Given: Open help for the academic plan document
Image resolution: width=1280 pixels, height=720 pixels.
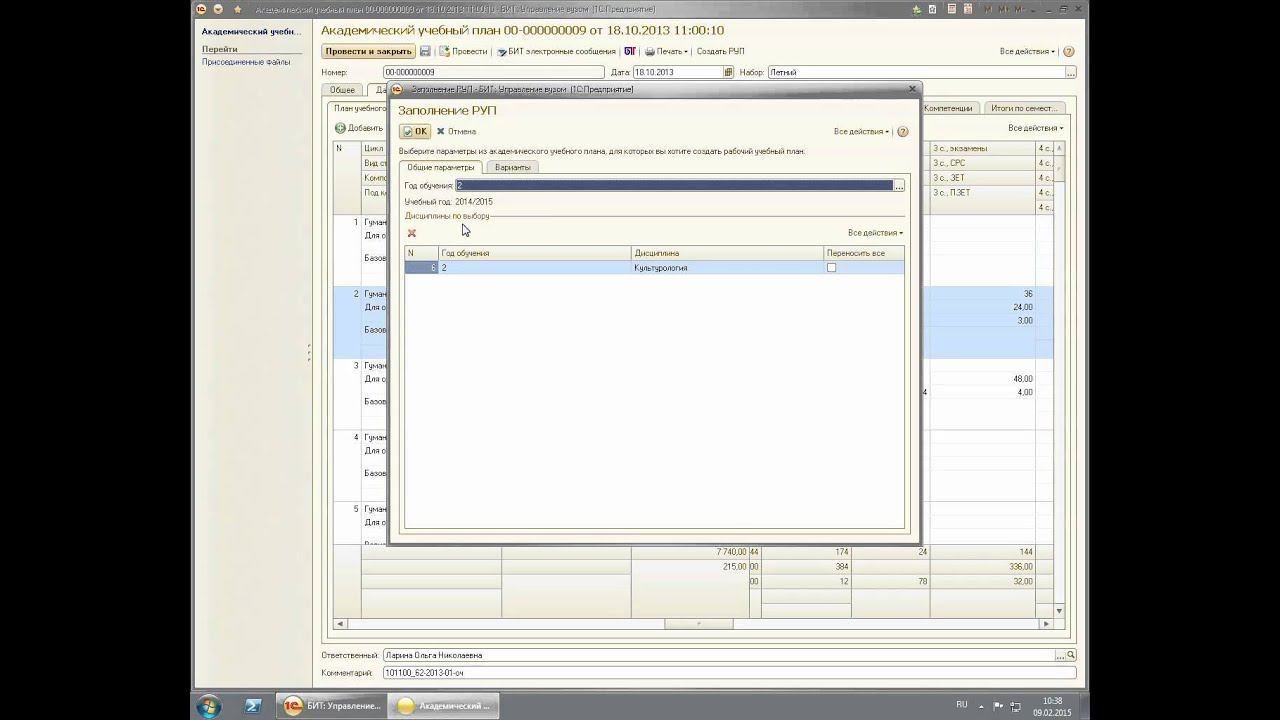Looking at the screenshot, I should pos(1069,51).
